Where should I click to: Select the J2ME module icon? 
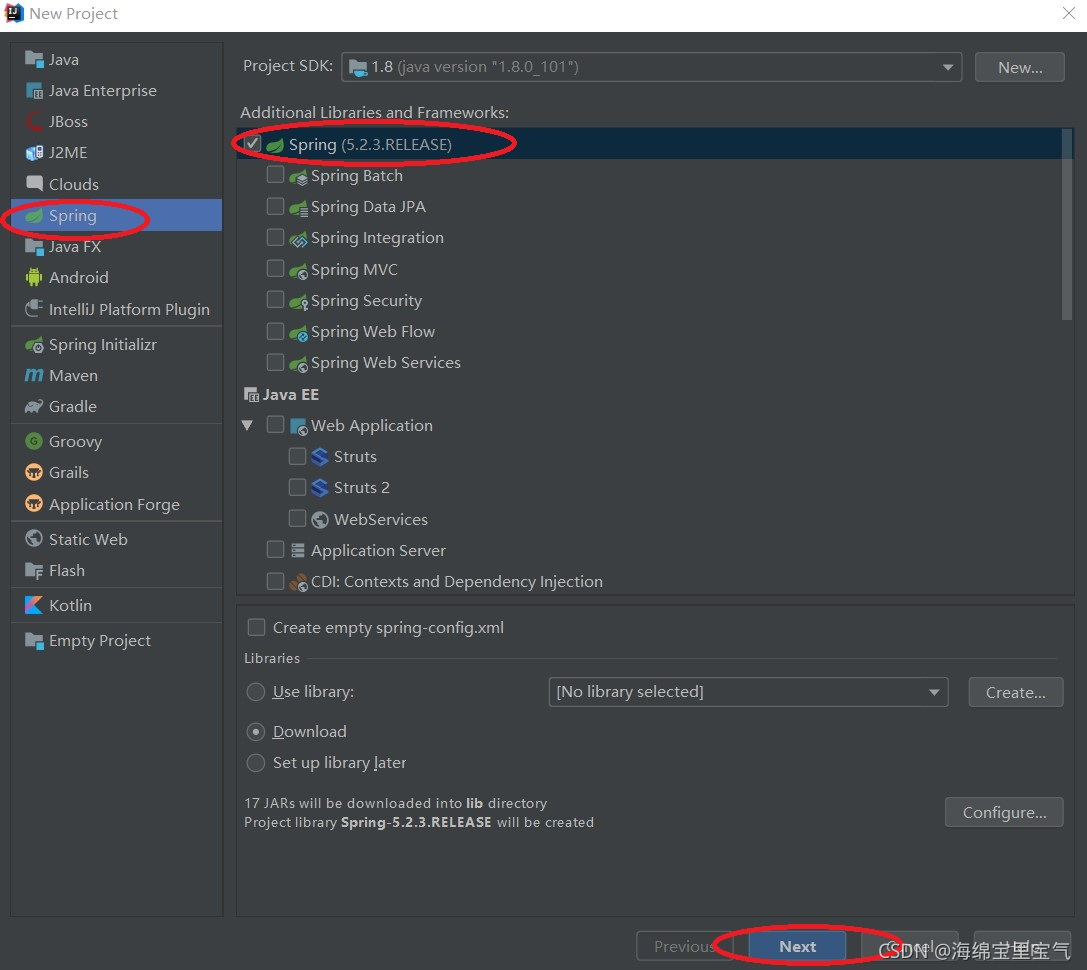[34, 153]
